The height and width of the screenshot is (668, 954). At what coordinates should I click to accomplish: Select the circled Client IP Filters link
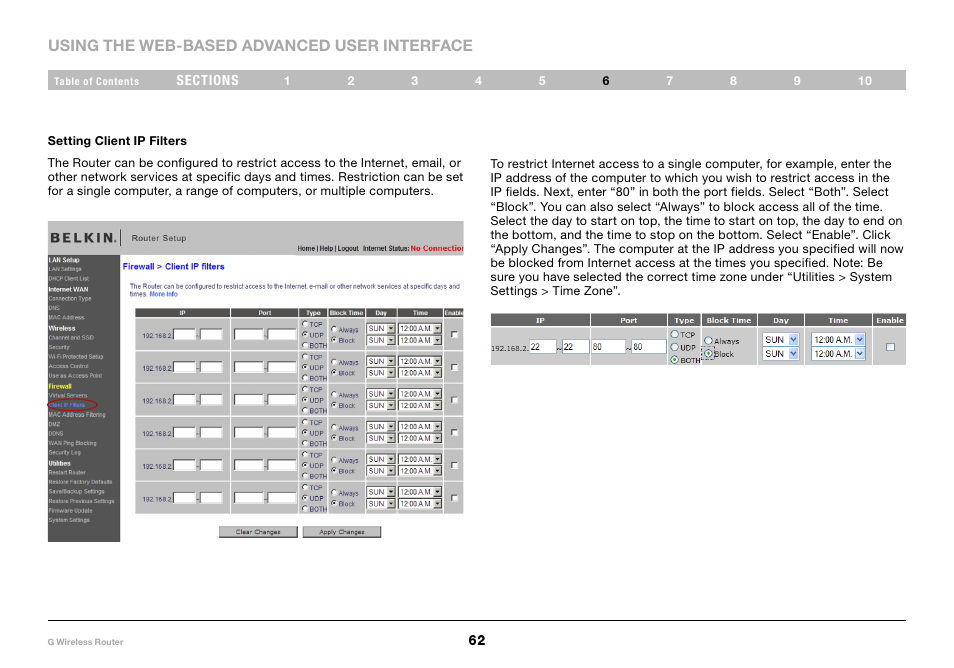(x=68, y=405)
